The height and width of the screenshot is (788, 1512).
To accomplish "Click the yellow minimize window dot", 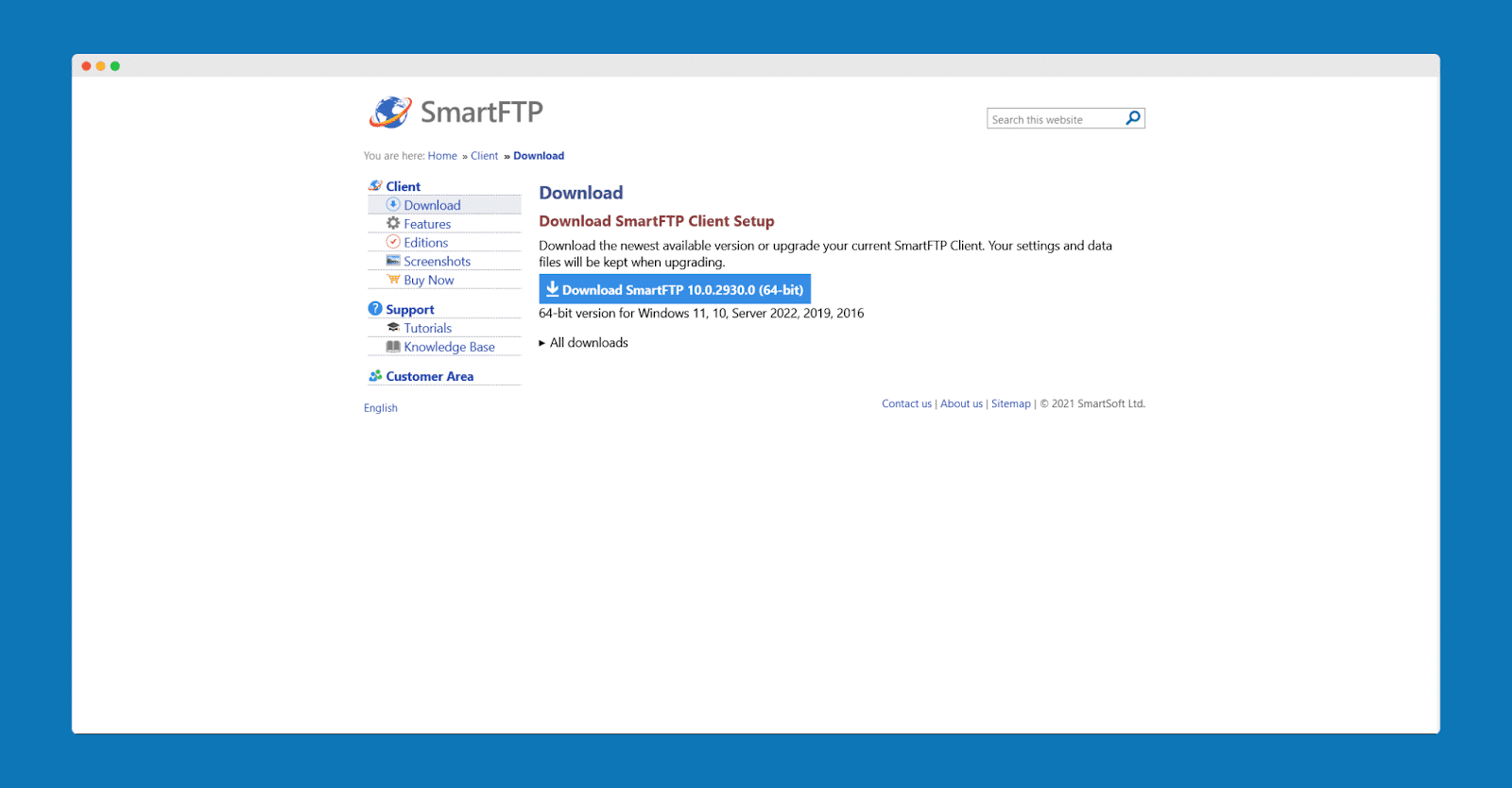I will (x=100, y=66).
